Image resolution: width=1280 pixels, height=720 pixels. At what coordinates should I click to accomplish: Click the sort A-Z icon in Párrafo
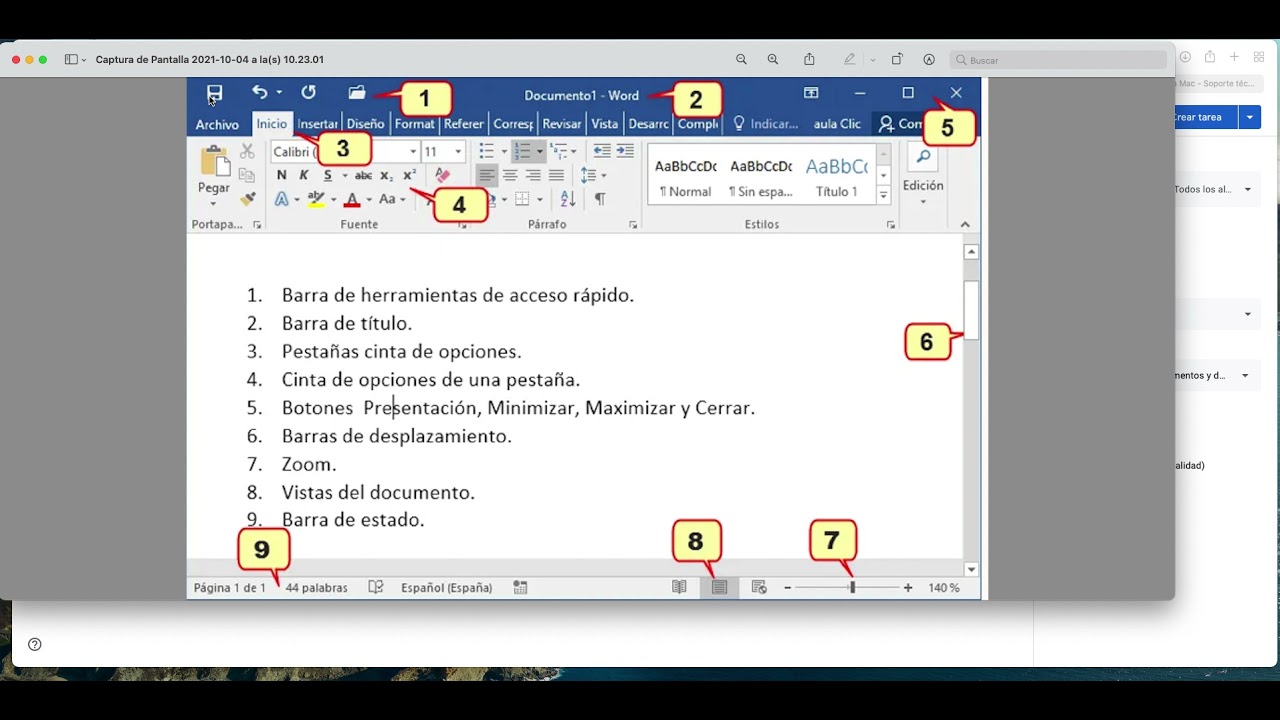tap(568, 199)
